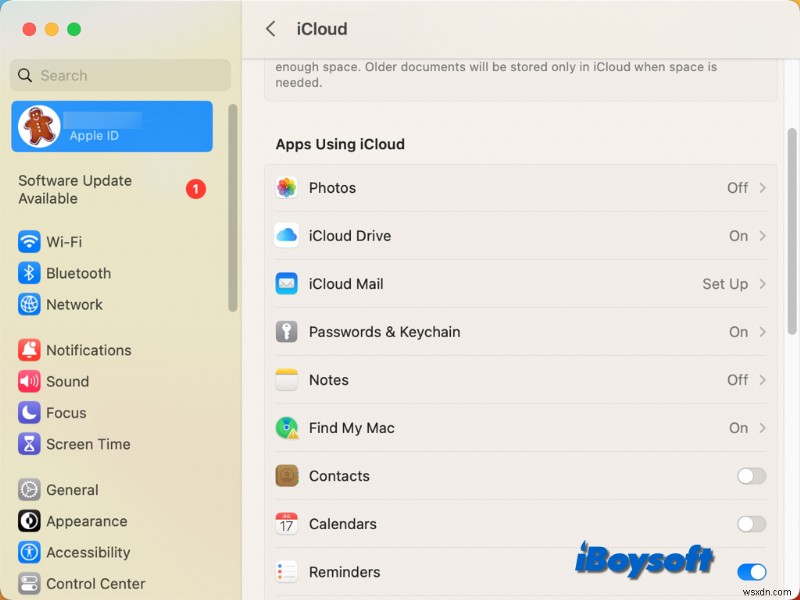Screen dimensions: 800x600
Task: Select Focus label in the sidebar
Action: tap(66, 413)
